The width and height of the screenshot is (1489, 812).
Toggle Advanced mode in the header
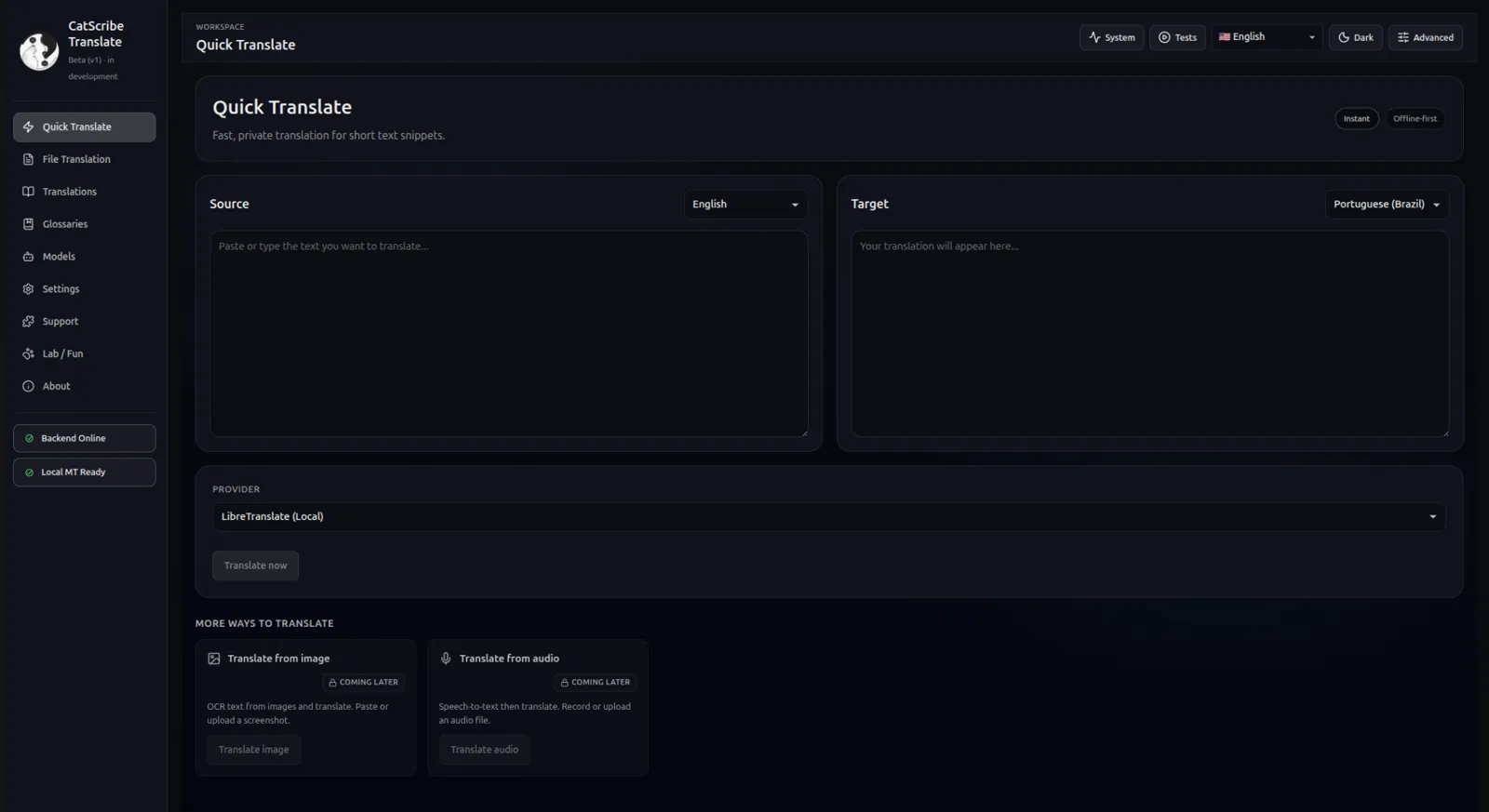click(x=1425, y=37)
